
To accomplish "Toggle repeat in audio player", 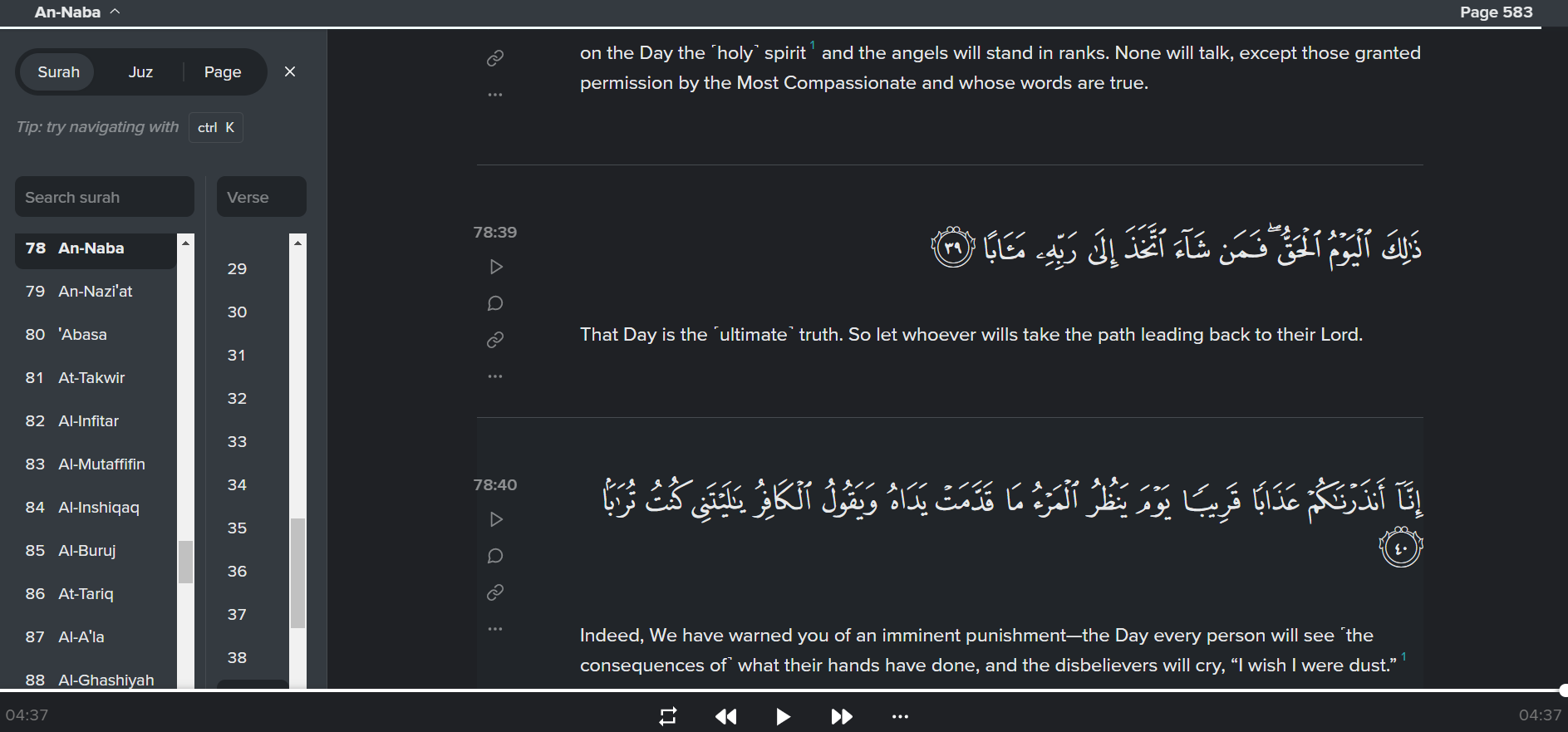I will point(668,716).
